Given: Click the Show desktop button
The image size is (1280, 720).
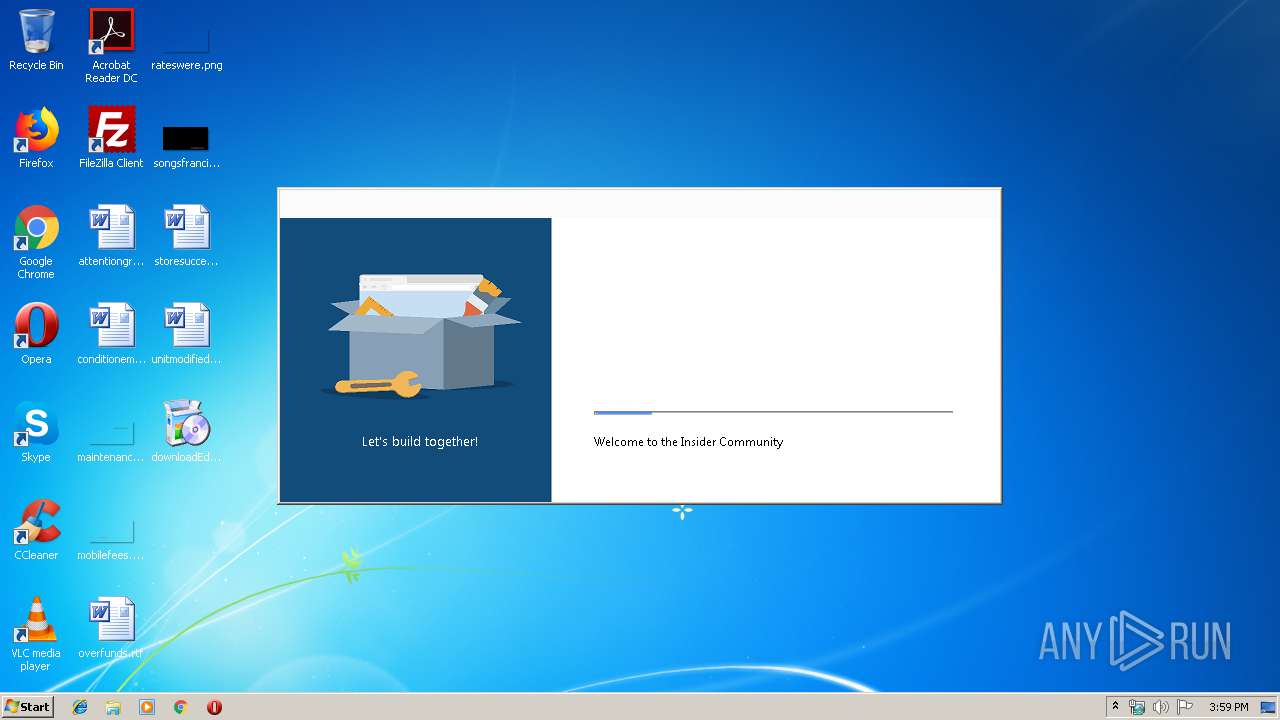Looking at the screenshot, I should [x=1268, y=707].
